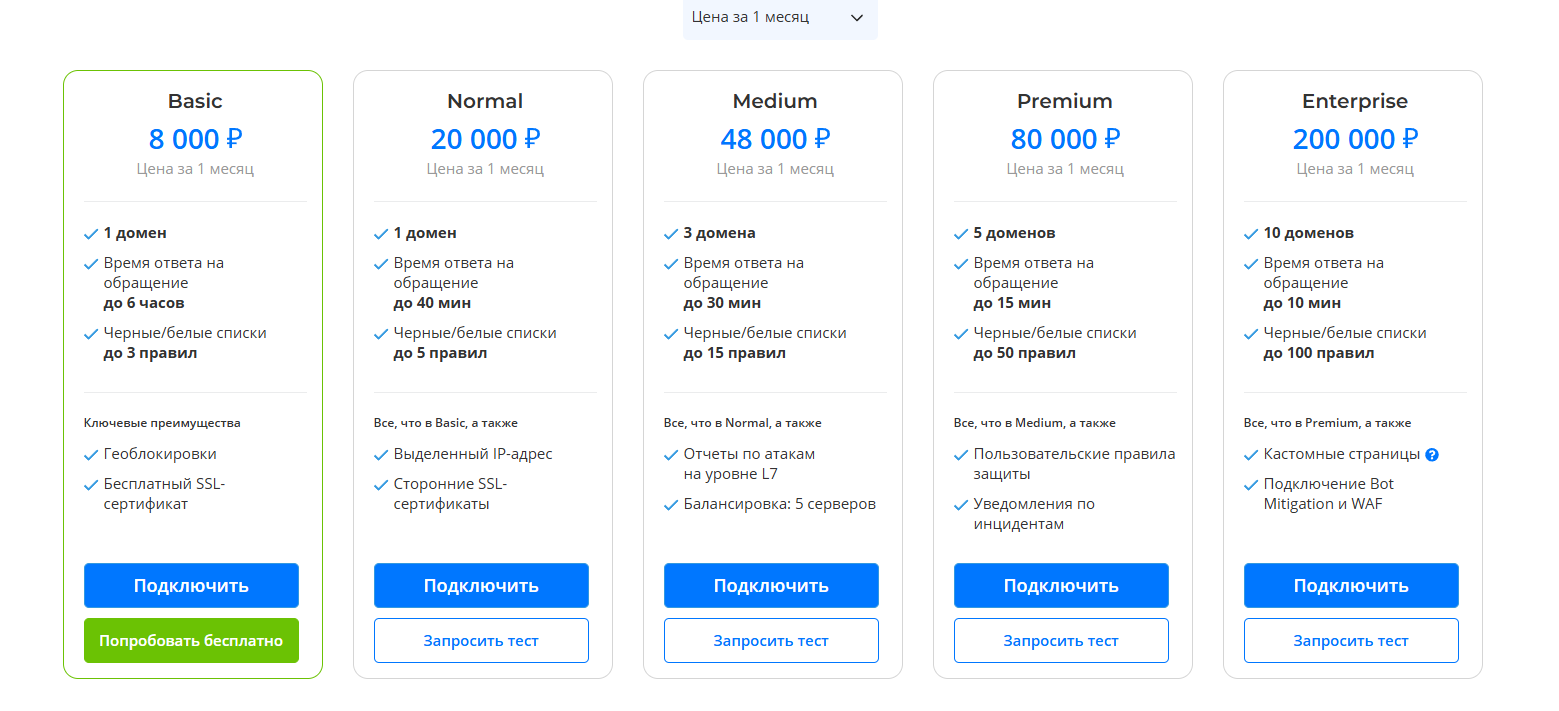Open the Цена за 1 месяц dropdown
Image resolution: width=1559 pixels, height=711 pixels.
coord(780,18)
